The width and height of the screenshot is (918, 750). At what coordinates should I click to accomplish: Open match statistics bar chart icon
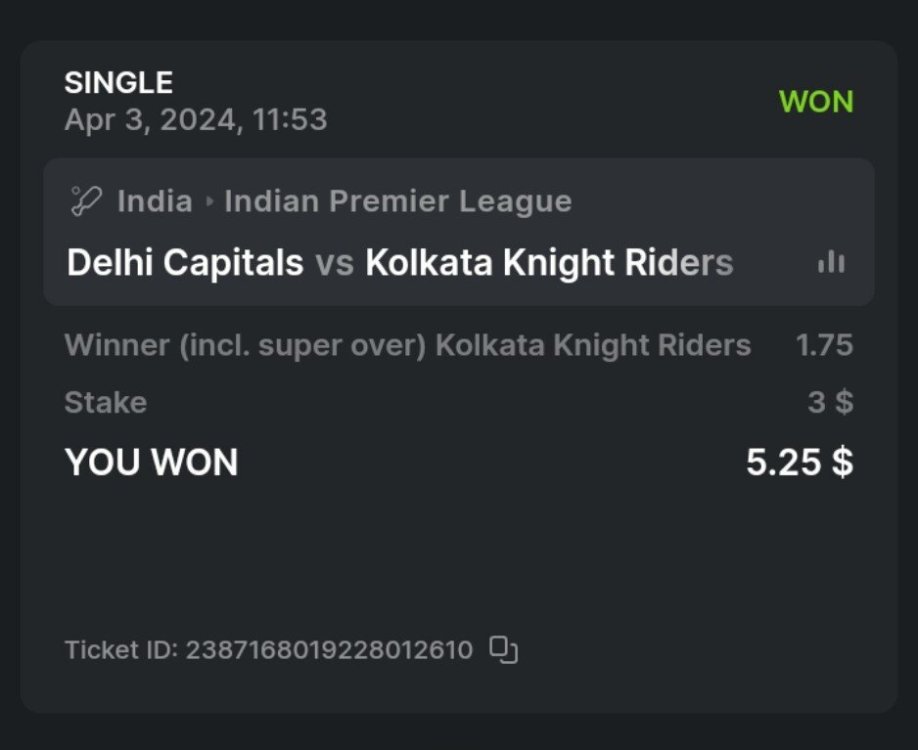tap(831, 263)
